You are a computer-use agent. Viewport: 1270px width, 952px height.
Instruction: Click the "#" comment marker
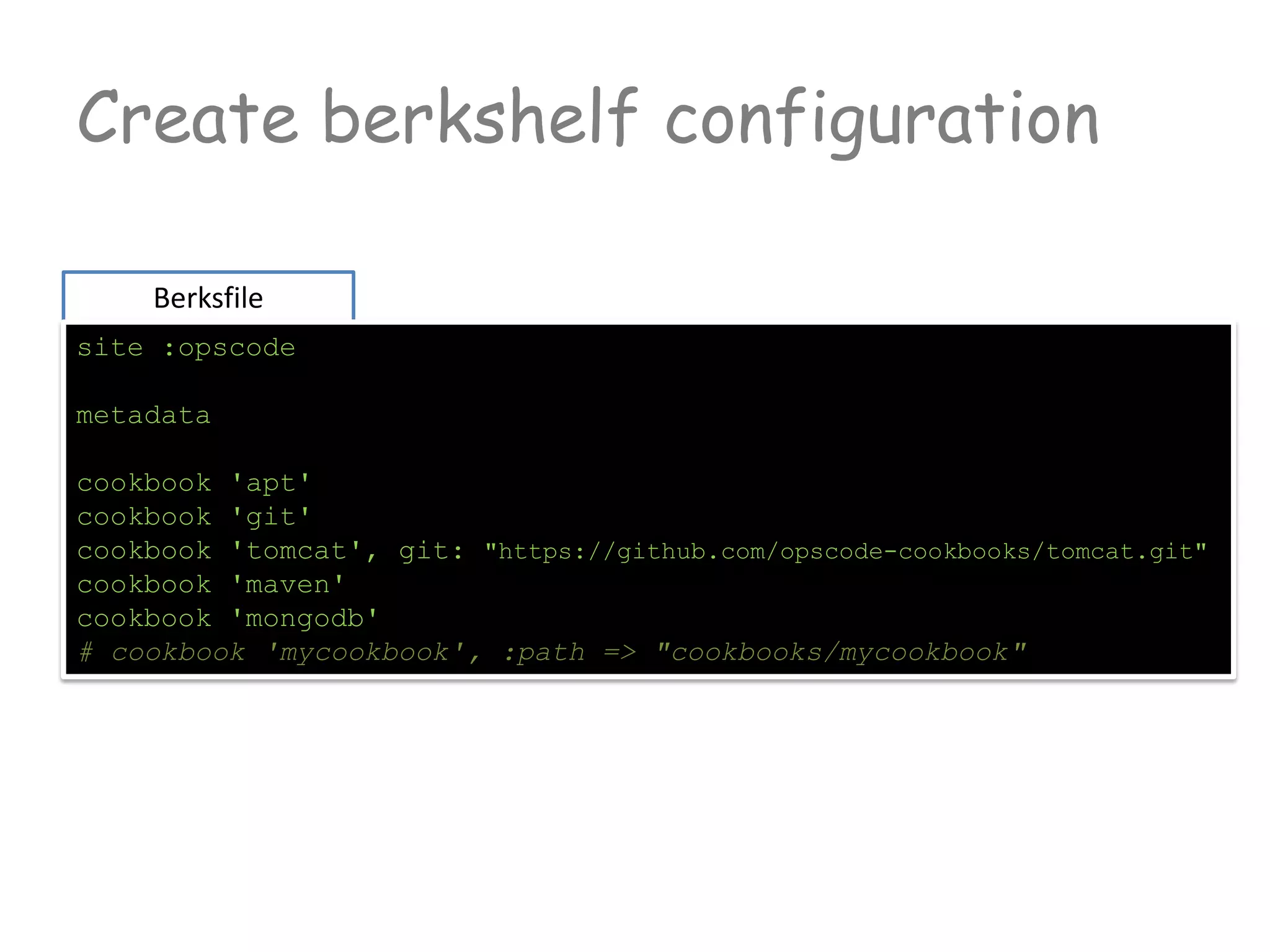[86, 653]
